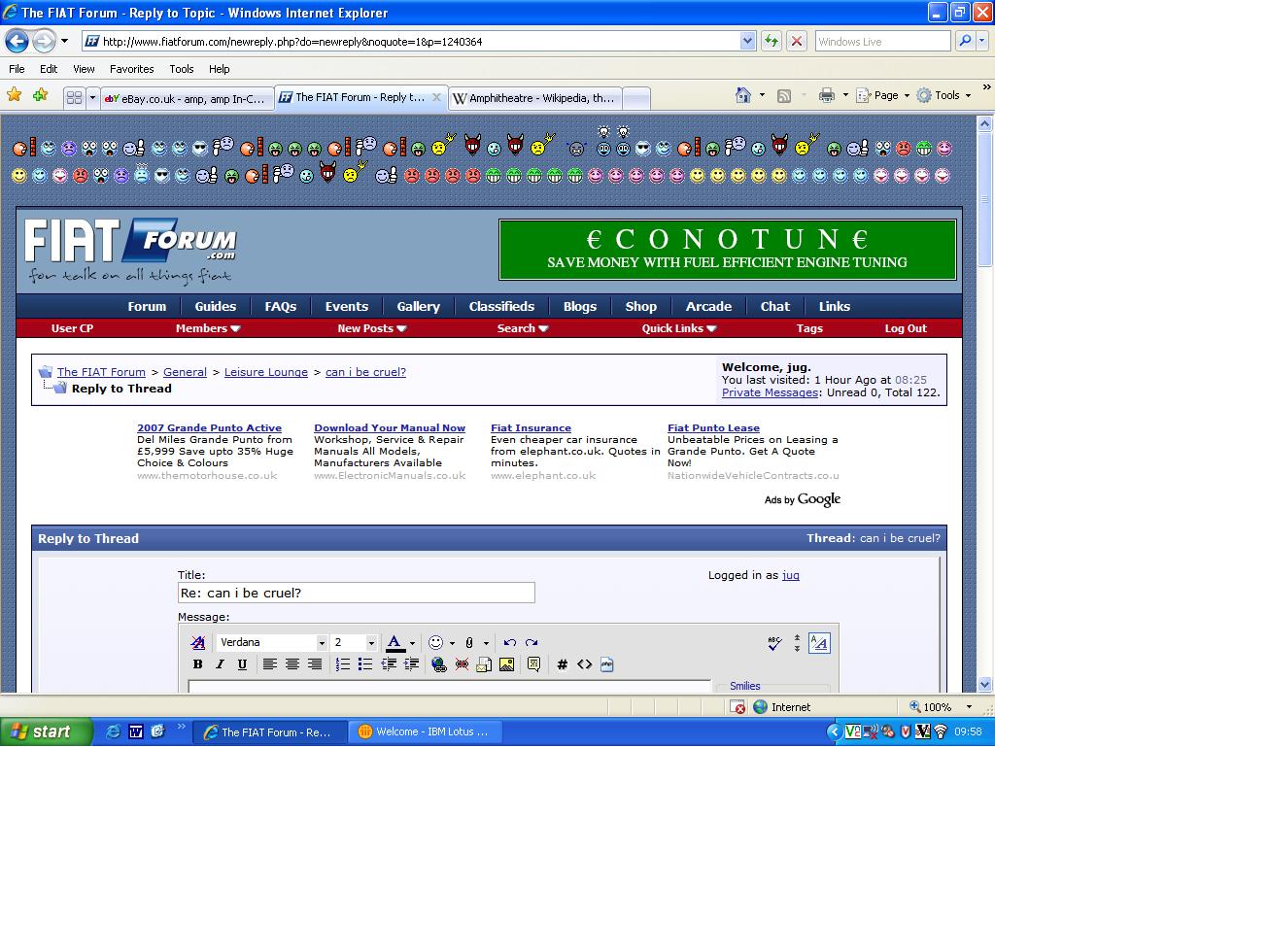The image size is (1269, 952).
Task: Click the Leisure Lounge breadcrumb link
Action: click(x=265, y=372)
